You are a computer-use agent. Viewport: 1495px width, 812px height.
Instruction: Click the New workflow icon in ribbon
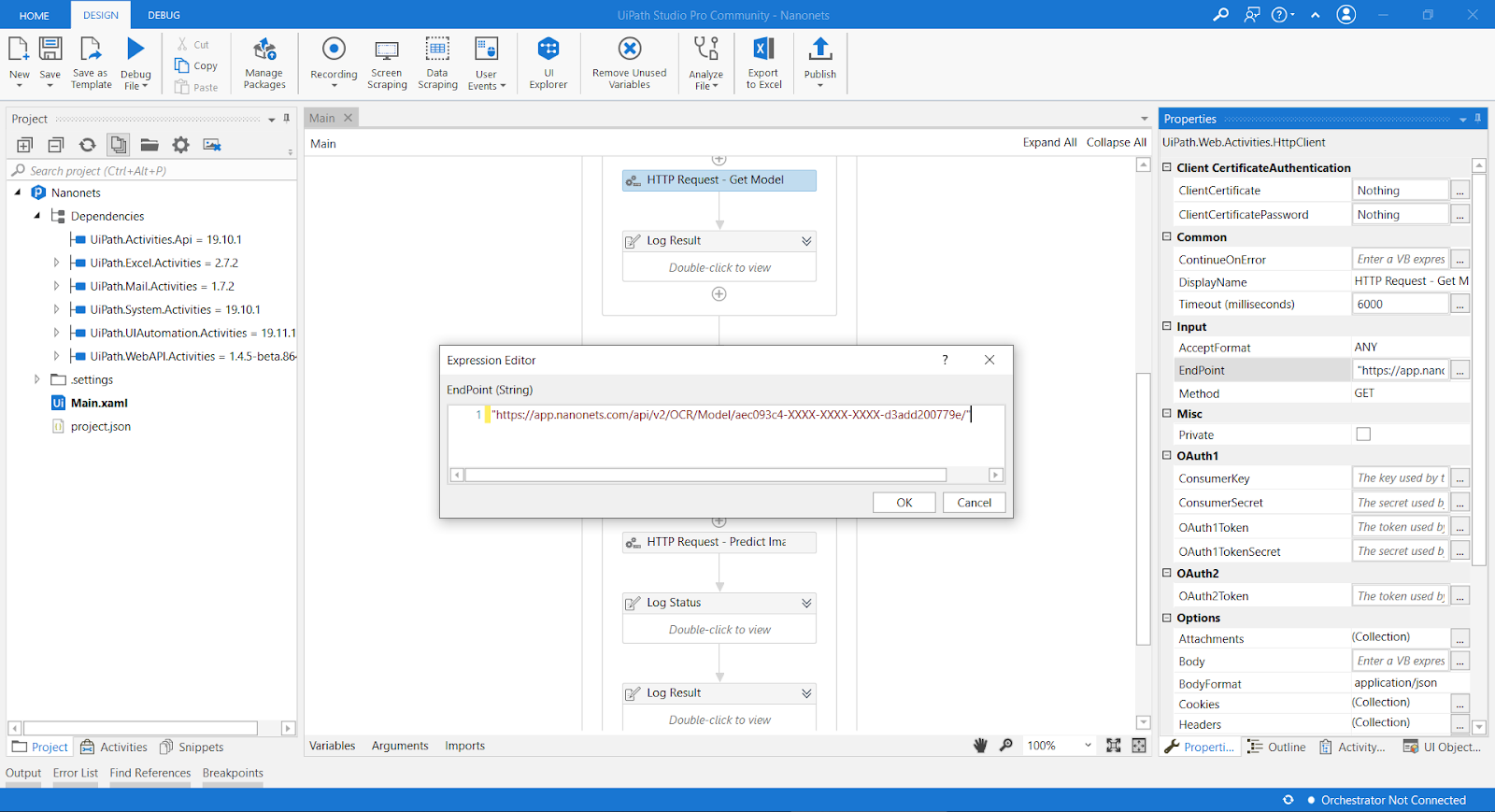click(x=19, y=50)
